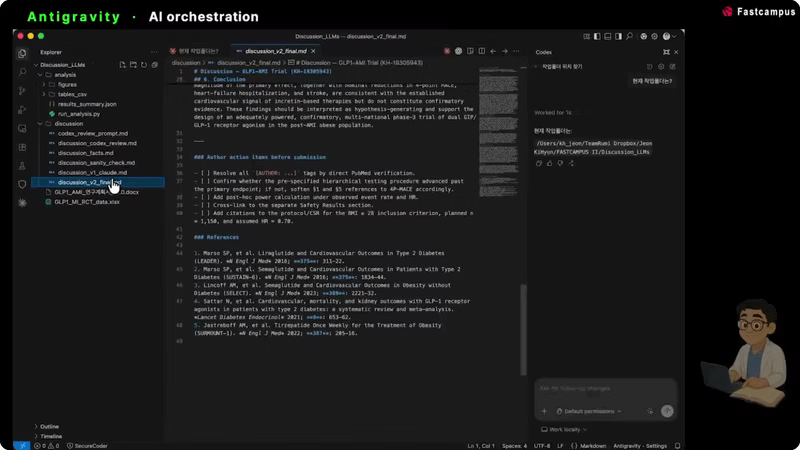This screenshot has height=450, width=800.
Task: Open the Source Control view
Action: point(22,91)
